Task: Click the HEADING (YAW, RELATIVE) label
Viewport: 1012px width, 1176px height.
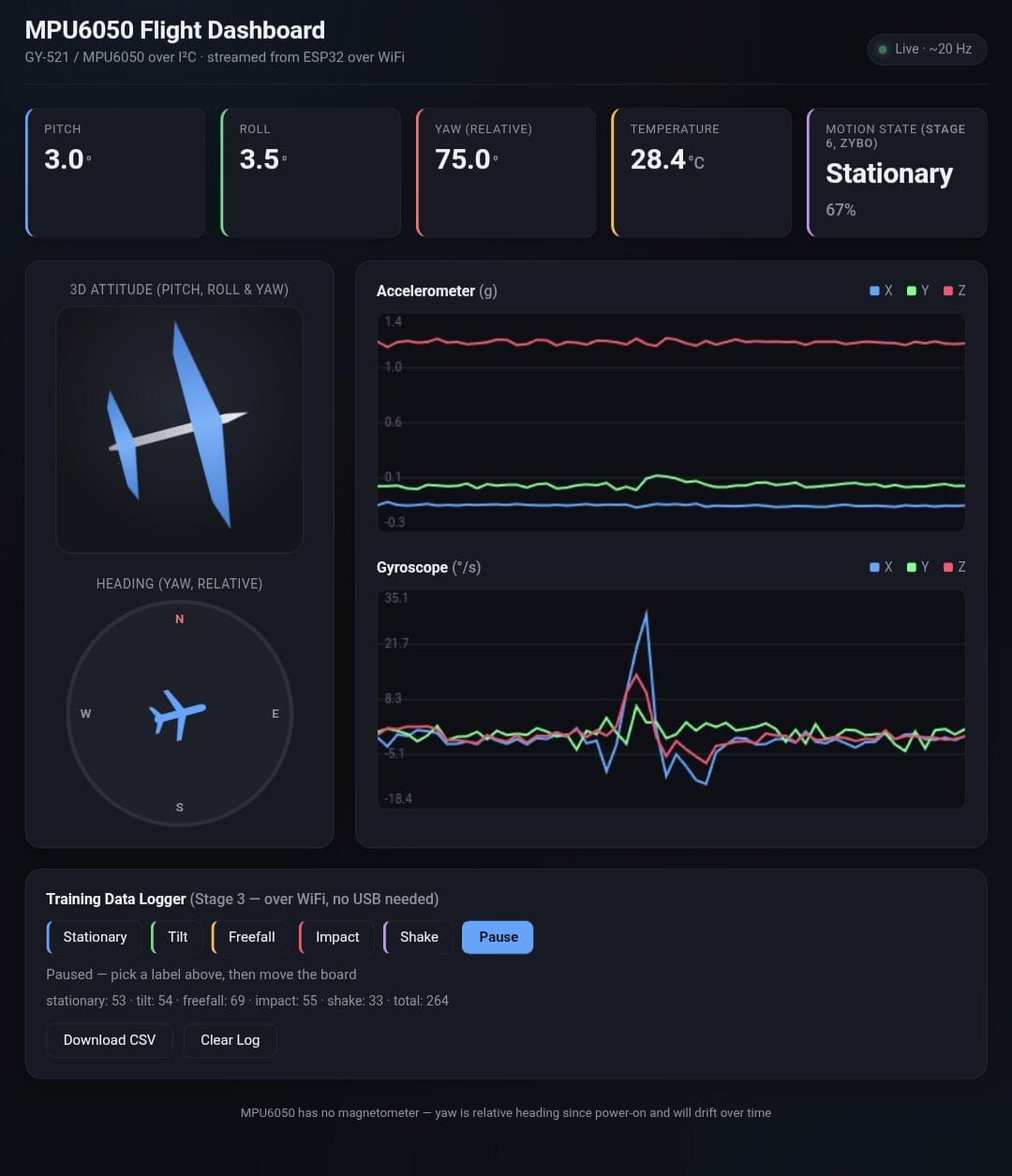Action: click(179, 584)
